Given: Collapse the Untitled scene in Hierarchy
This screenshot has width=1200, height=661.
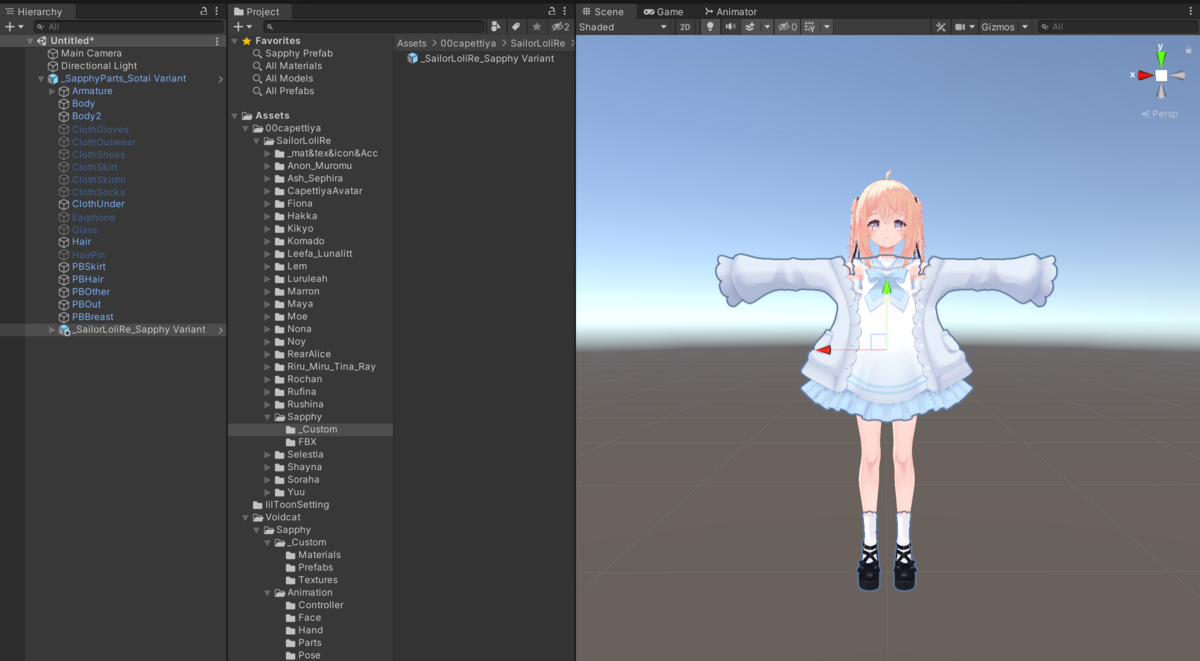Looking at the screenshot, I should [30, 41].
